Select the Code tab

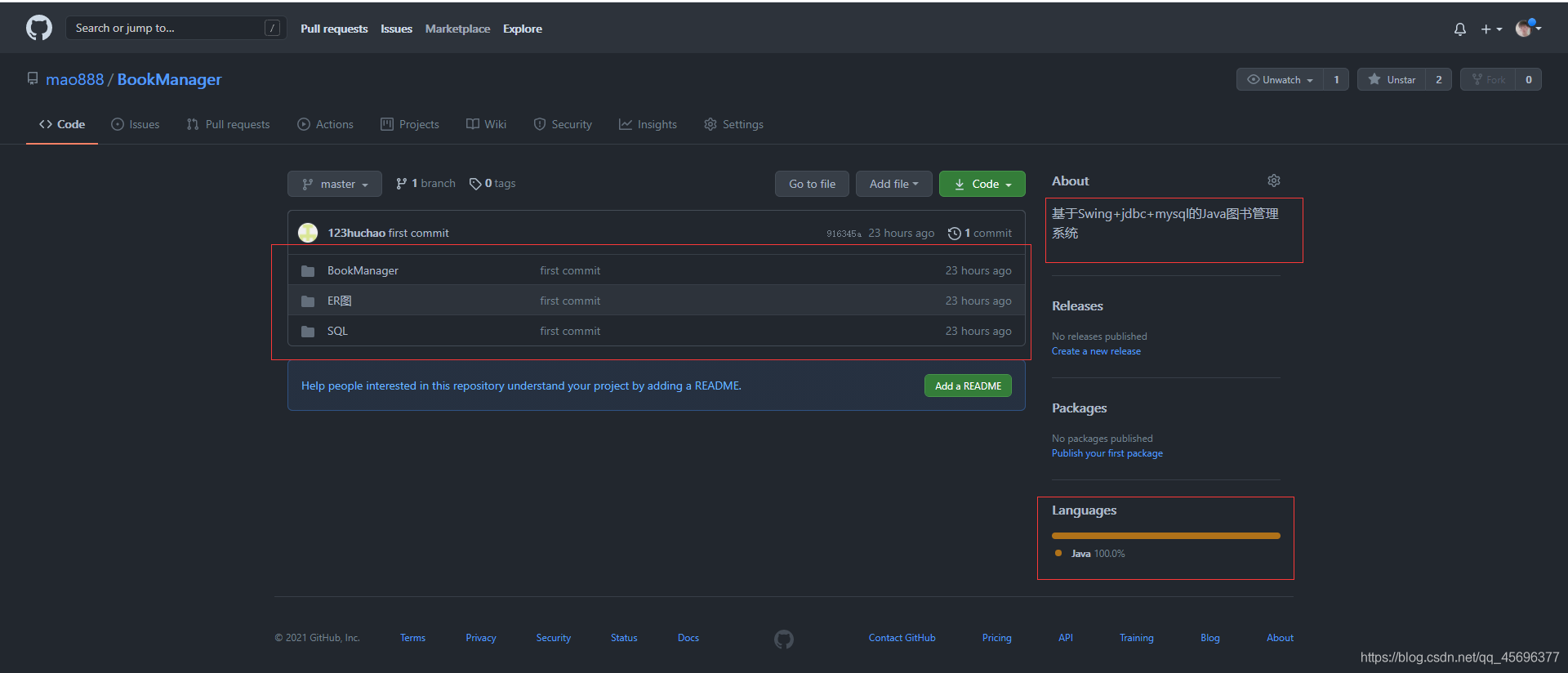62,124
